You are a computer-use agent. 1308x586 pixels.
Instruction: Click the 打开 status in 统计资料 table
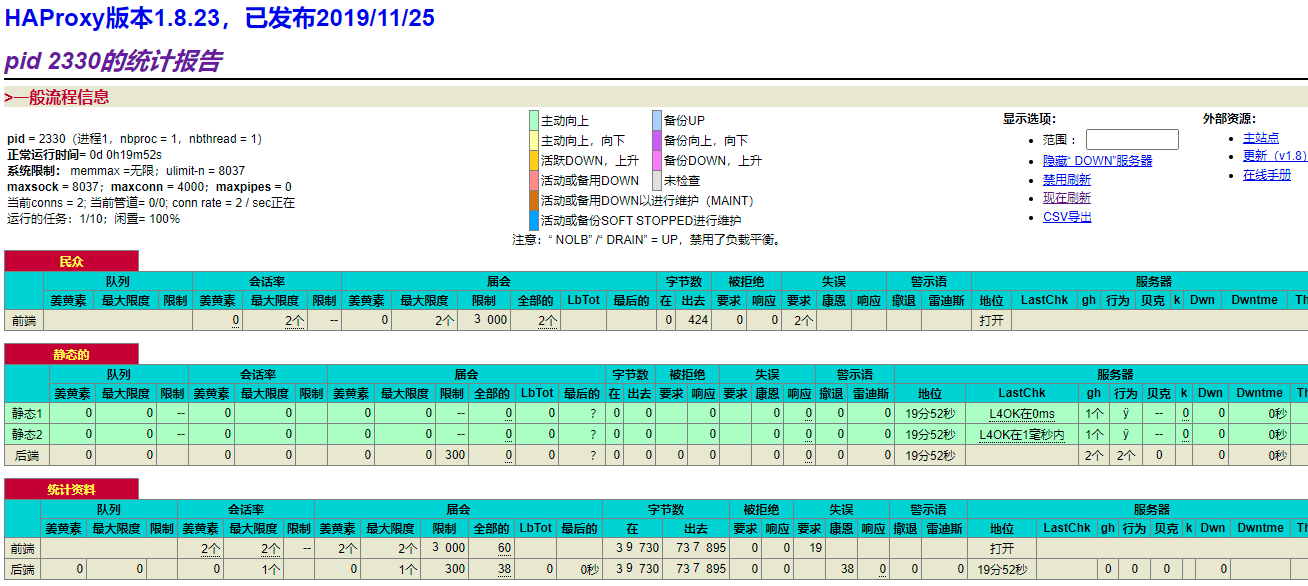pos(1002,548)
